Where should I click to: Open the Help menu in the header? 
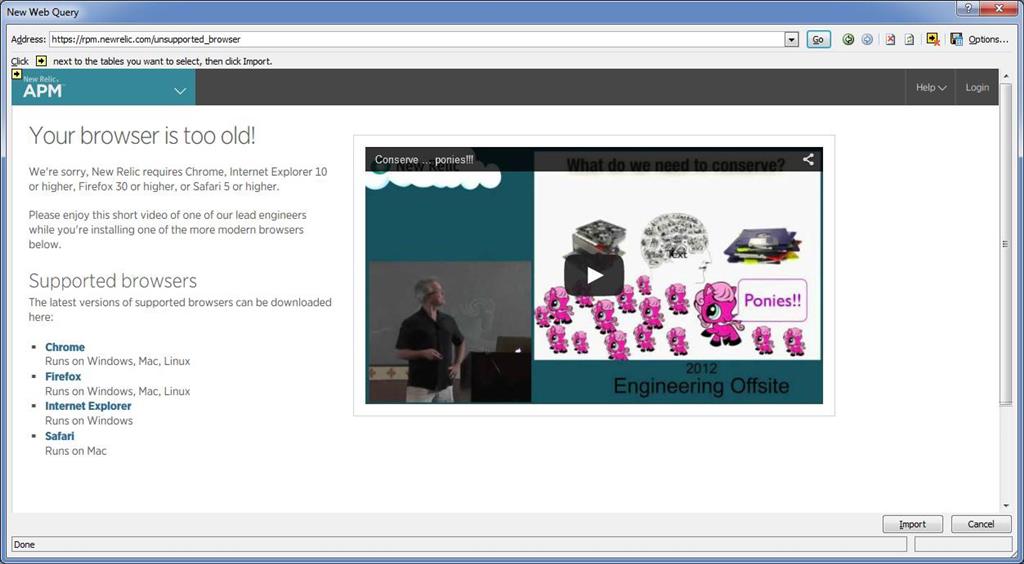point(931,87)
